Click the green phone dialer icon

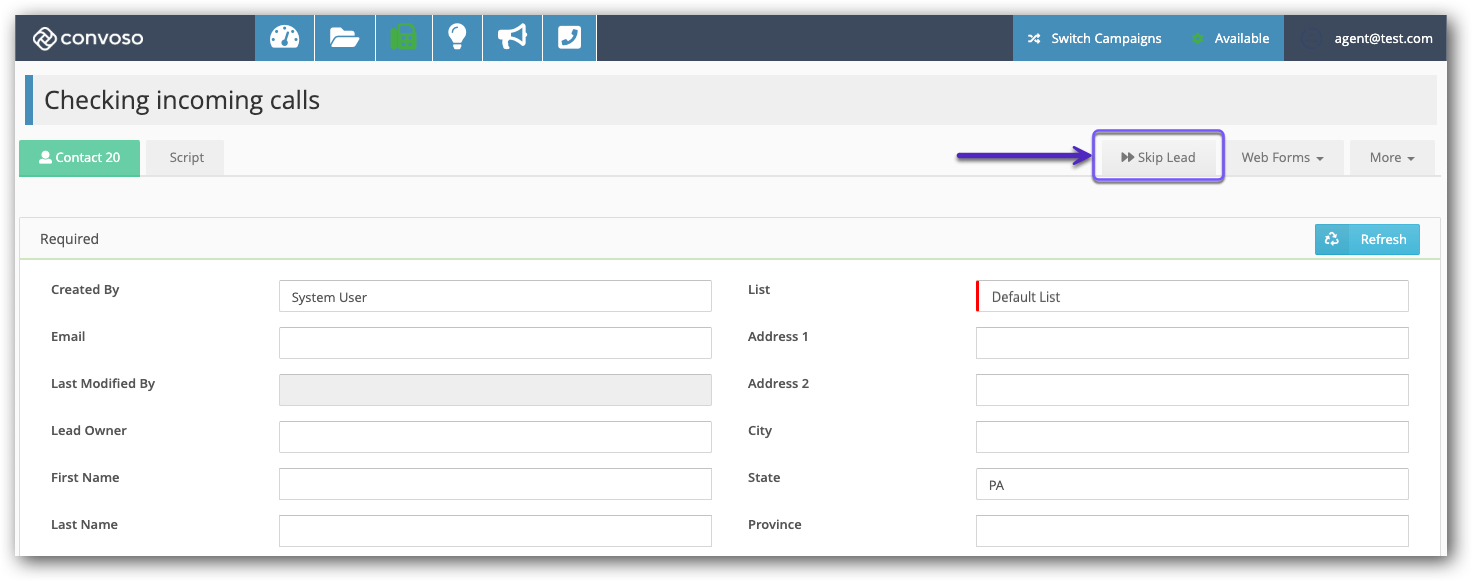click(403, 38)
